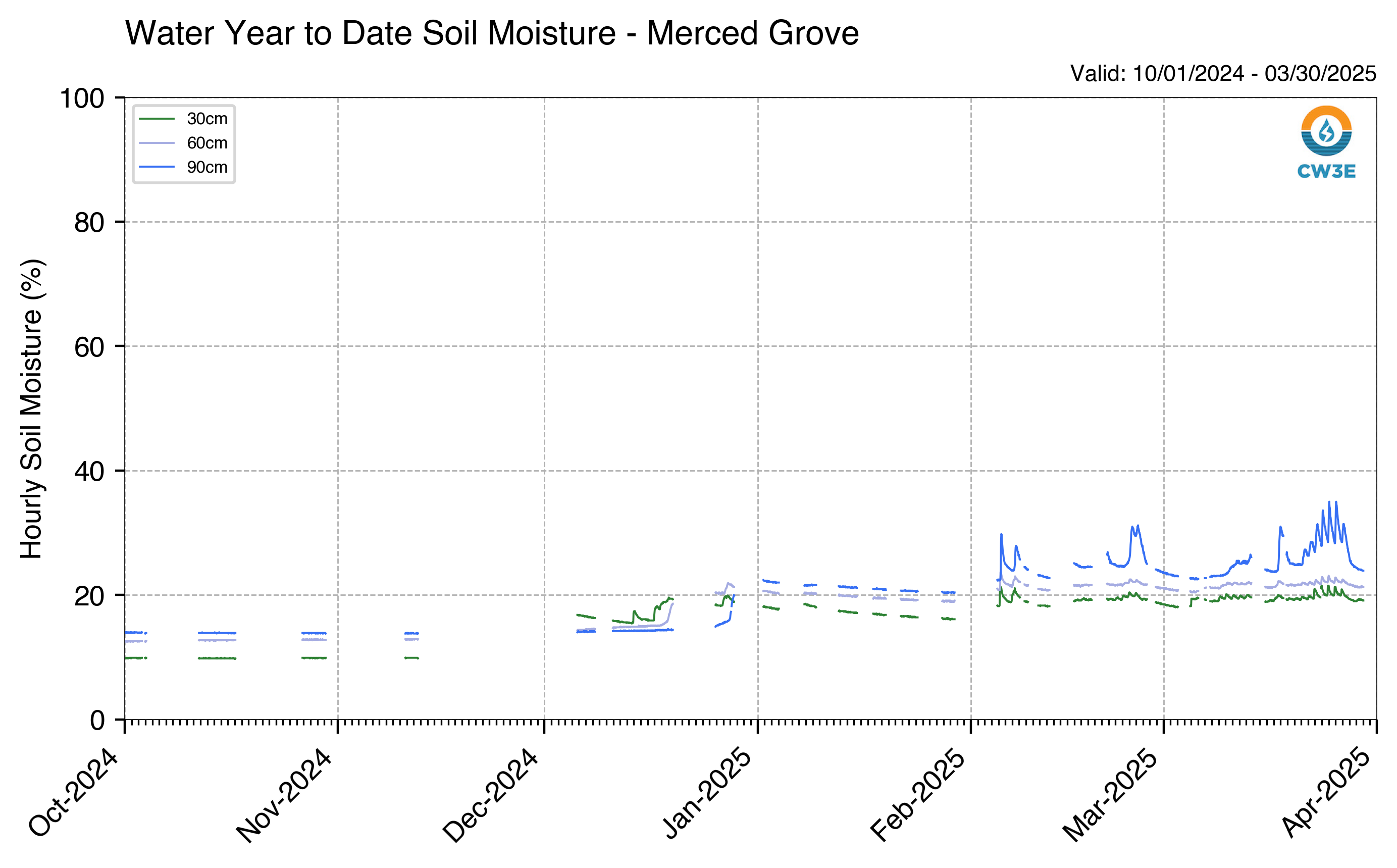The height and width of the screenshot is (868, 1397).
Task: Click the CW3E logo icon
Action: click(x=1326, y=131)
